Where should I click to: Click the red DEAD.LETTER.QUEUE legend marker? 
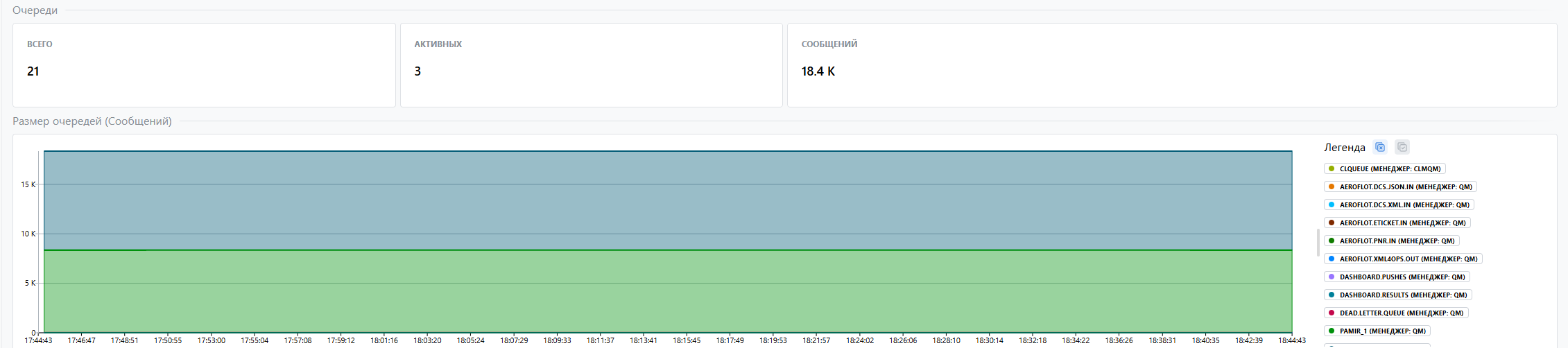coord(1332,313)
